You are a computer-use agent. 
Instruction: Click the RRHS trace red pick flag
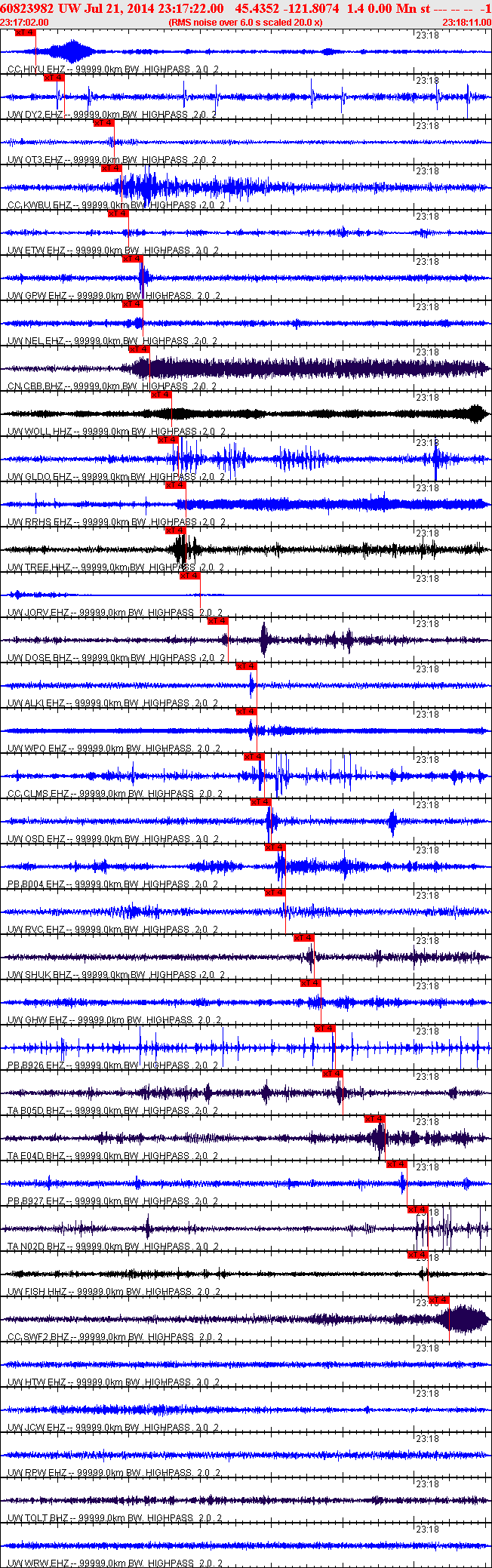(176, 485)
